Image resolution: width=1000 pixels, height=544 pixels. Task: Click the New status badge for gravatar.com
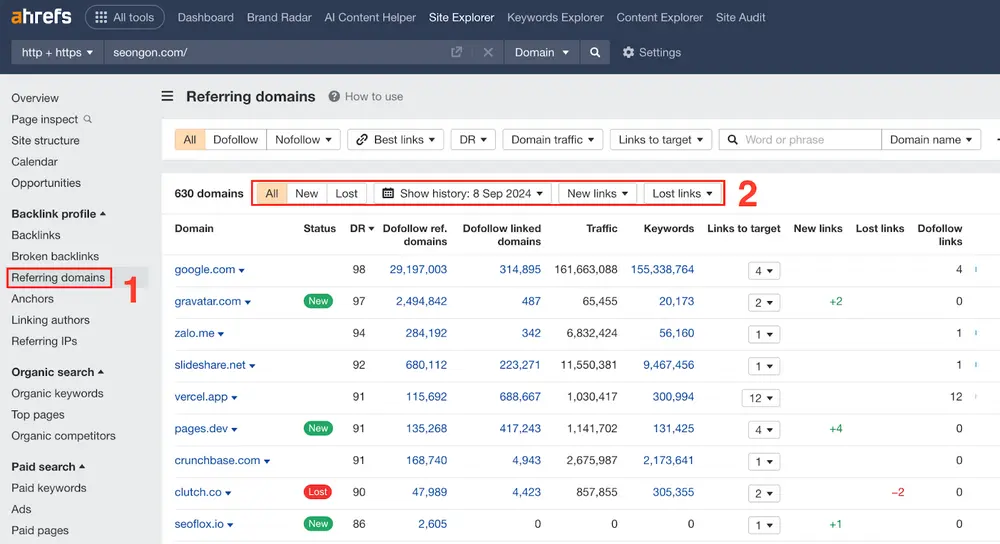318,301
